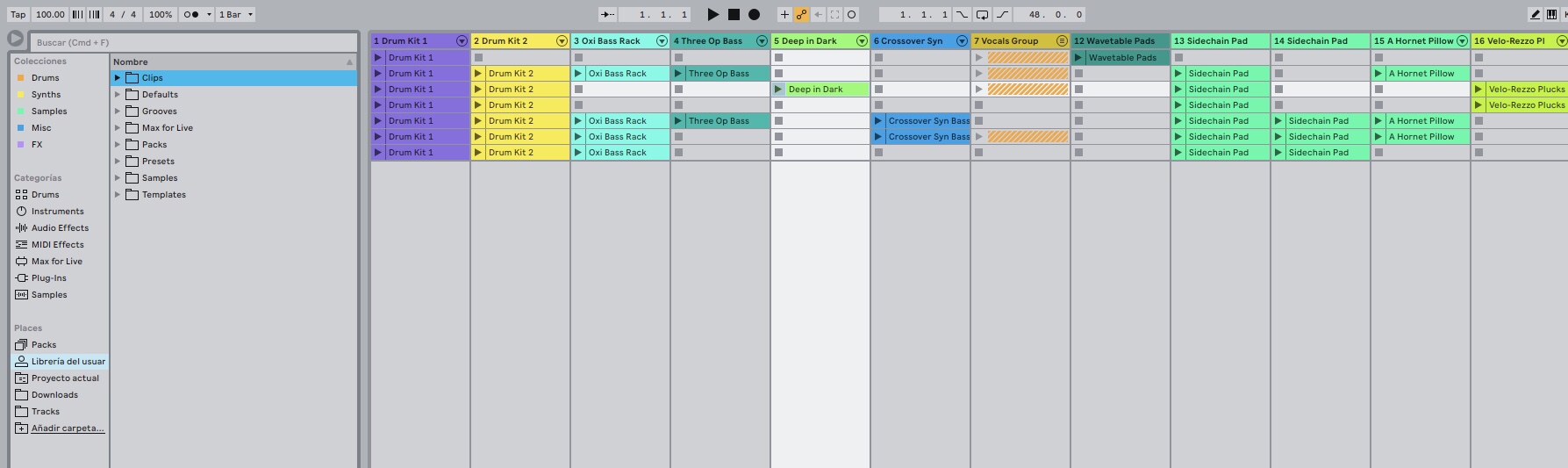Viewport: 1568px width, 468px height.
Task: Click the Tap tempo button
Action: 18,14
